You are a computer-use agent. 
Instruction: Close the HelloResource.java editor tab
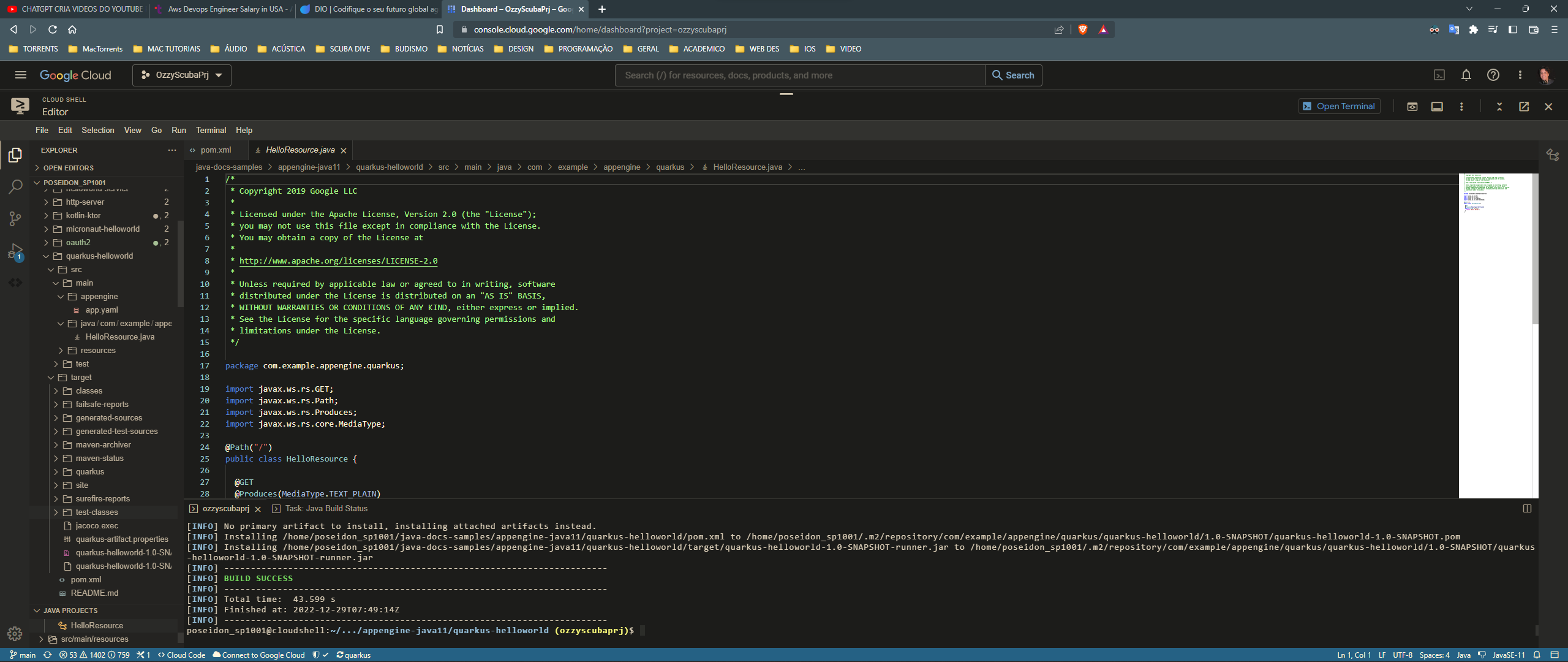click(x=344, y=151)
